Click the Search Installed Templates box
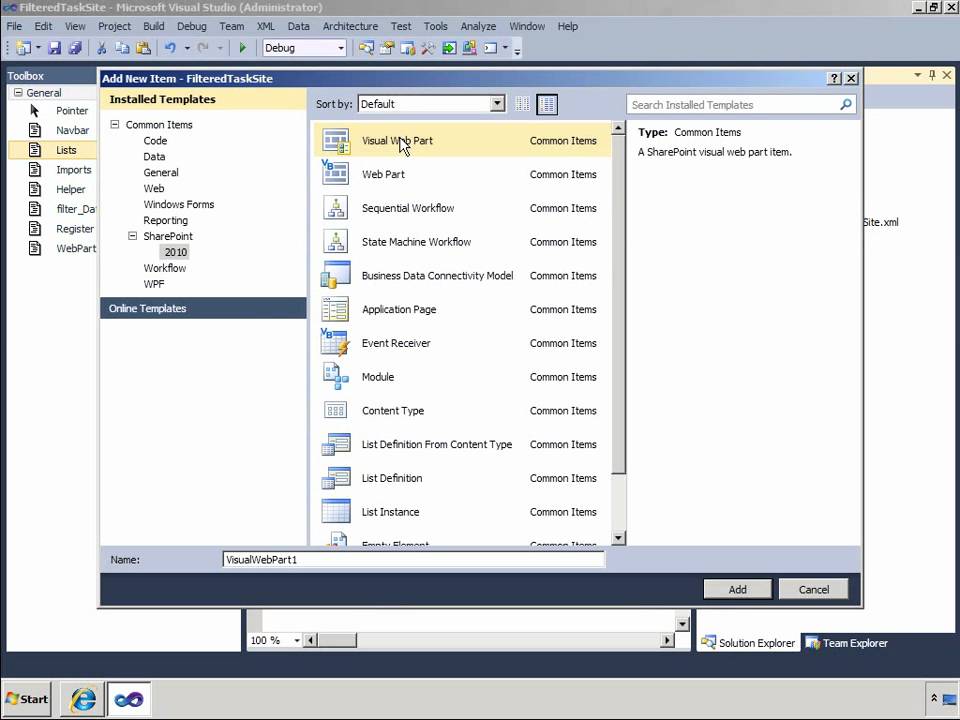Viewport: 960px width, 720px height. (741, 105)
